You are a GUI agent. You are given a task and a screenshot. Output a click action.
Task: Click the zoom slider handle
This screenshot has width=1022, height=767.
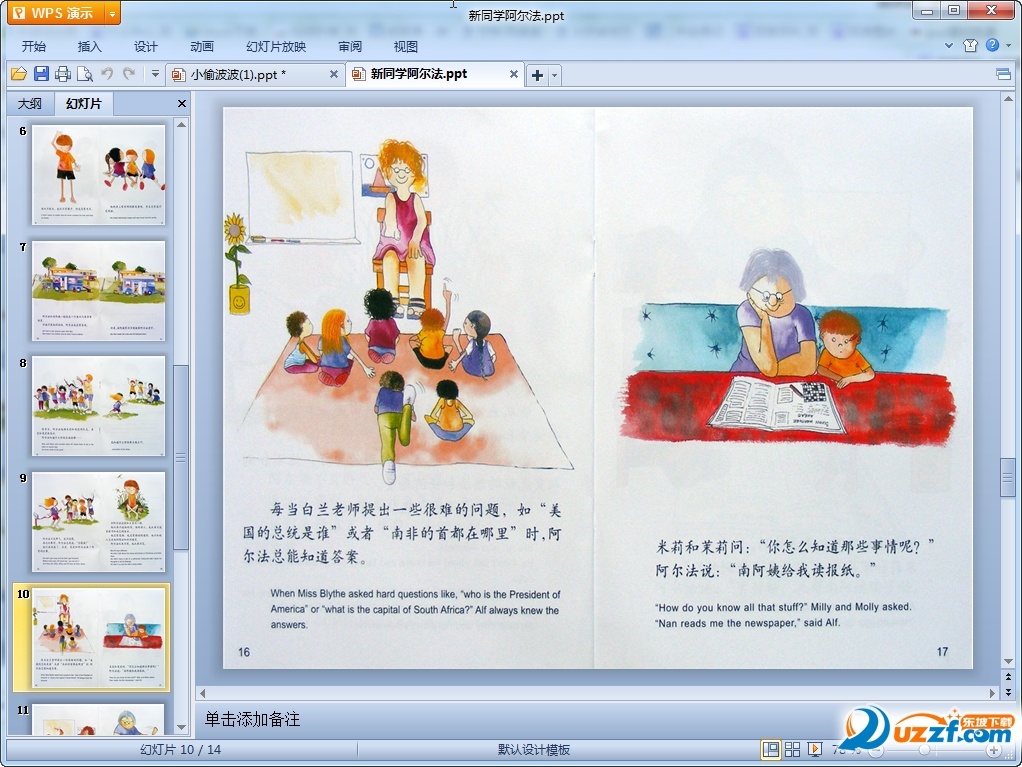coord(924,750)
